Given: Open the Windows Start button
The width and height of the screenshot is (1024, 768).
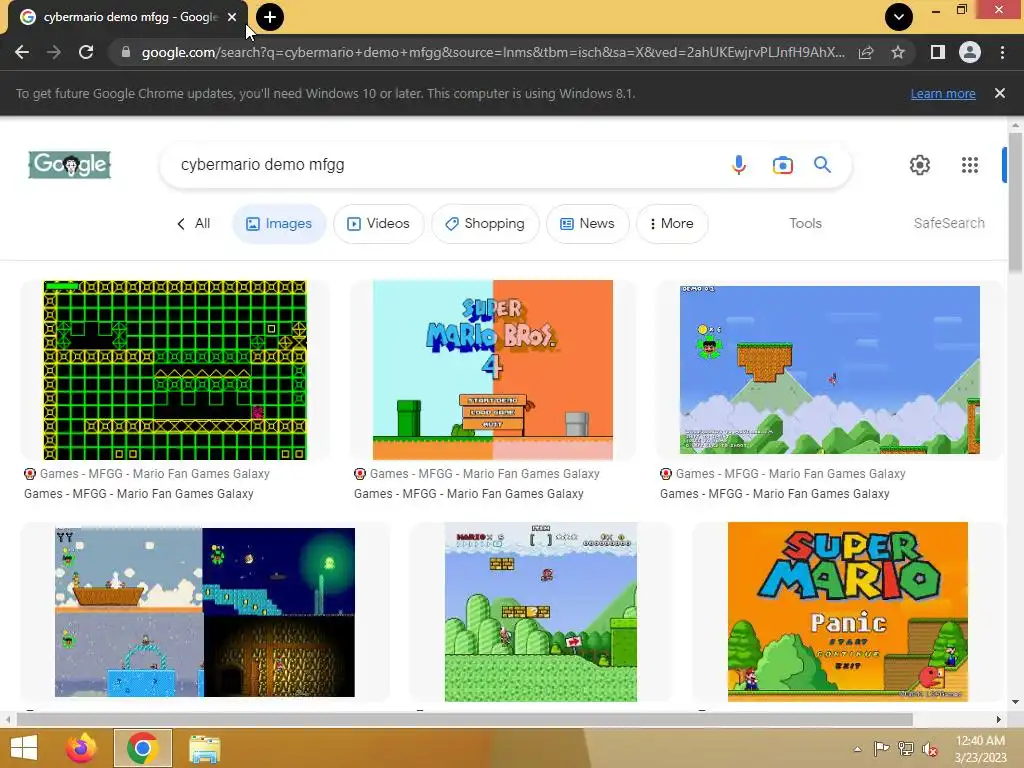Looking at the screenshot, I should 24,748.
